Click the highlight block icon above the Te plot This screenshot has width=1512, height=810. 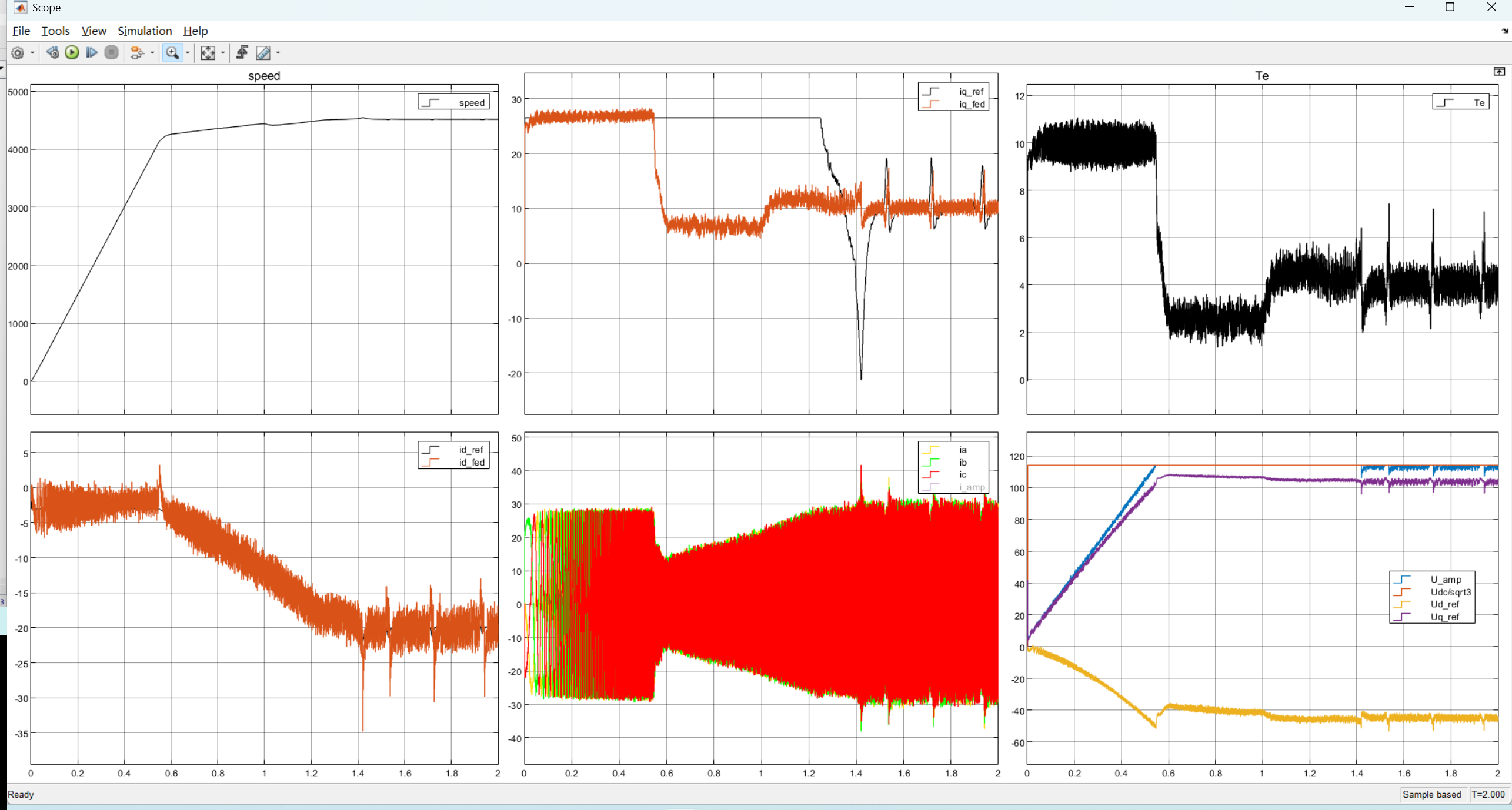pyautogui.click(x=1499, y=71)
